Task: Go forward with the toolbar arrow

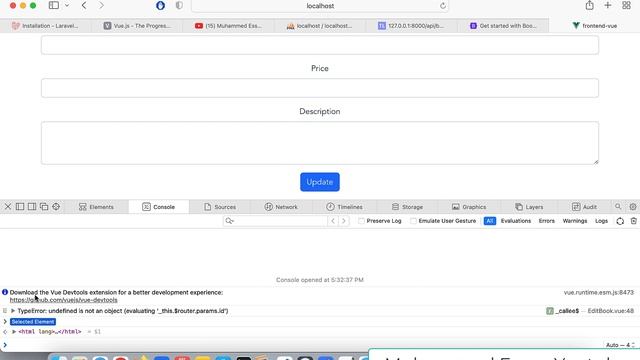Action: [x=101, y=5]
